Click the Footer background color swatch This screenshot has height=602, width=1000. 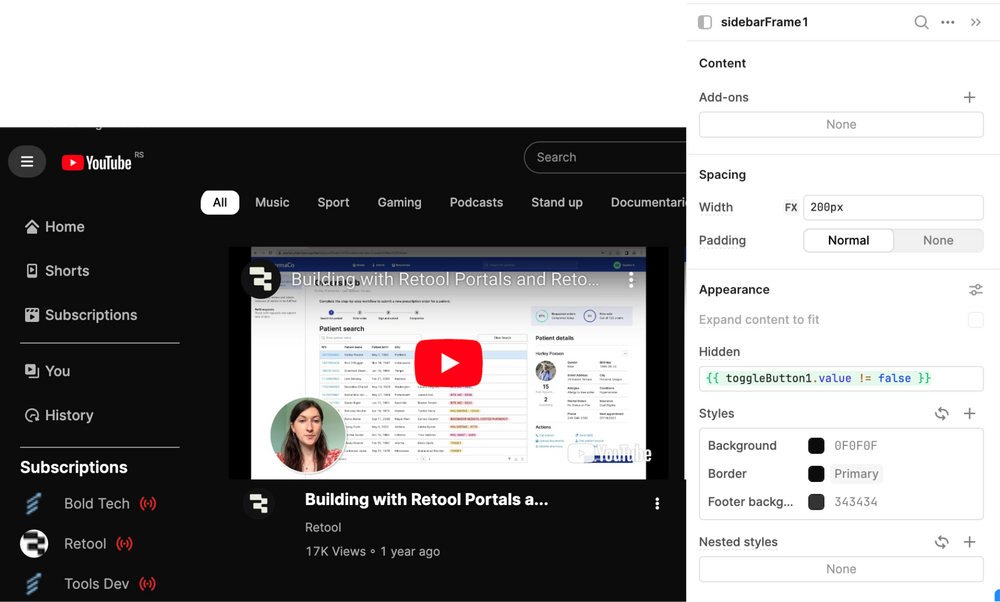pyautogui.click(x=816, y=502)
